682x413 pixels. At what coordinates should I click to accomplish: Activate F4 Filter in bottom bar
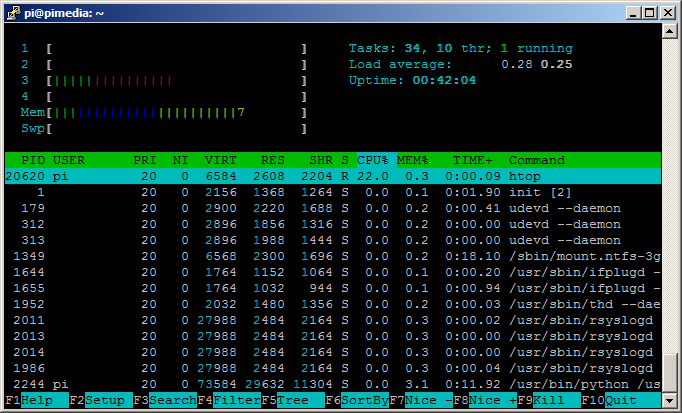229,400
